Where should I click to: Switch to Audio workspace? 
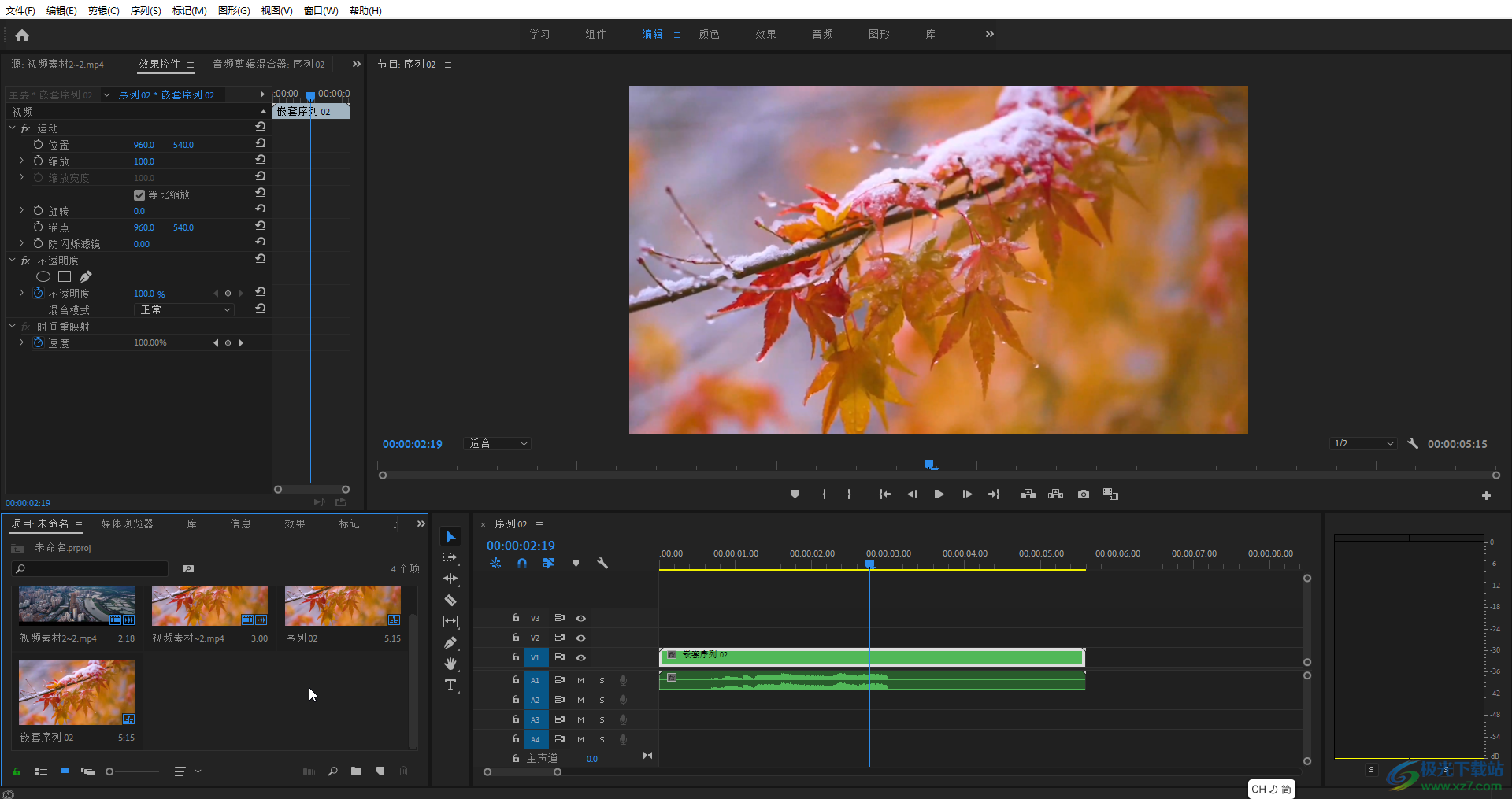point(822,34)
